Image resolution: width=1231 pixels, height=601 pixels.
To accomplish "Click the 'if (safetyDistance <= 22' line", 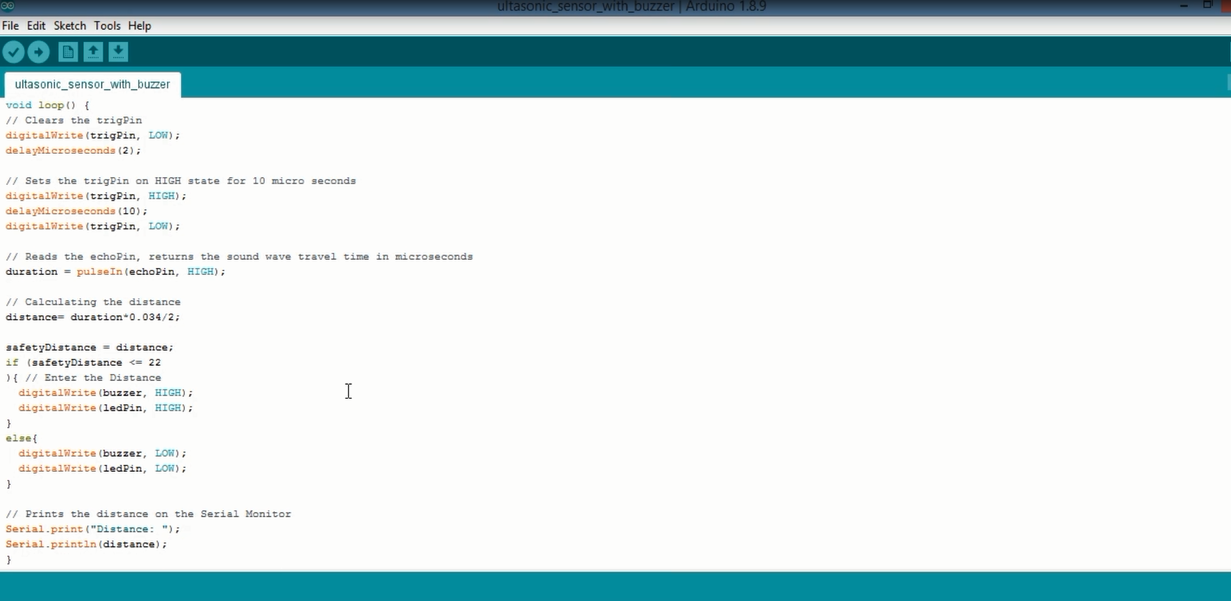I will click(x=83, y=363).
